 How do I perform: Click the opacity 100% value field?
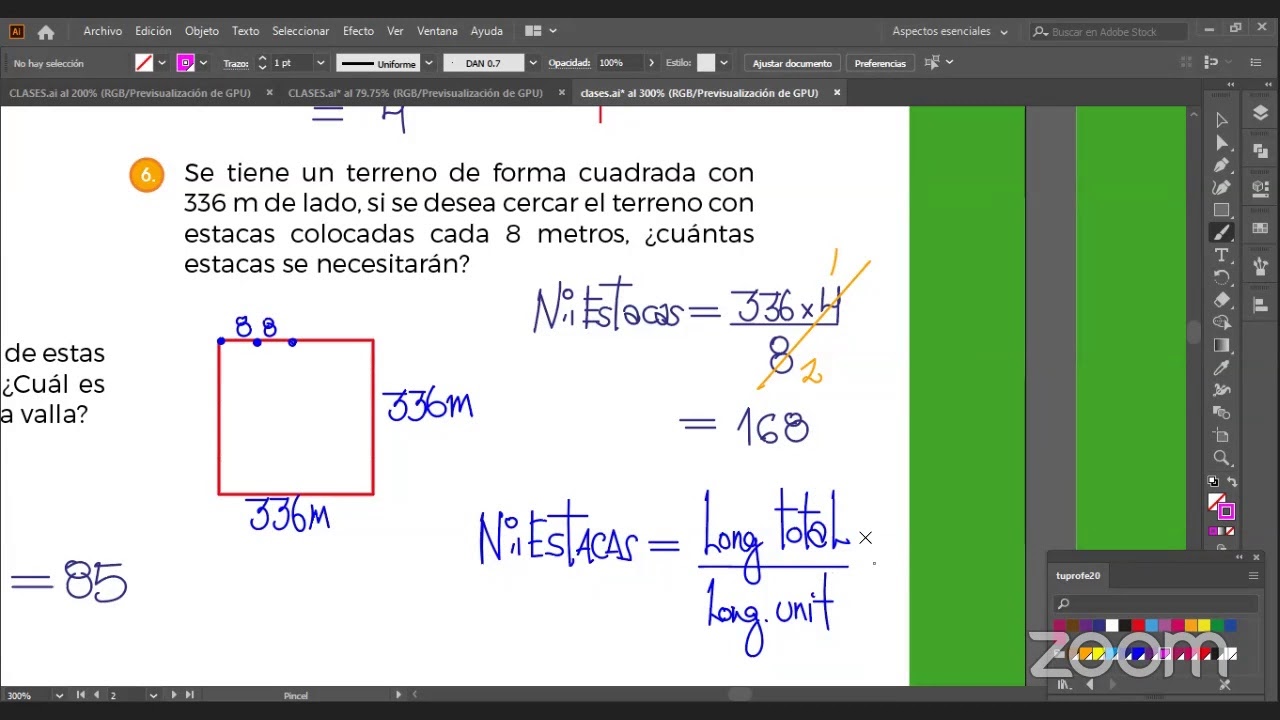[620, 63]
